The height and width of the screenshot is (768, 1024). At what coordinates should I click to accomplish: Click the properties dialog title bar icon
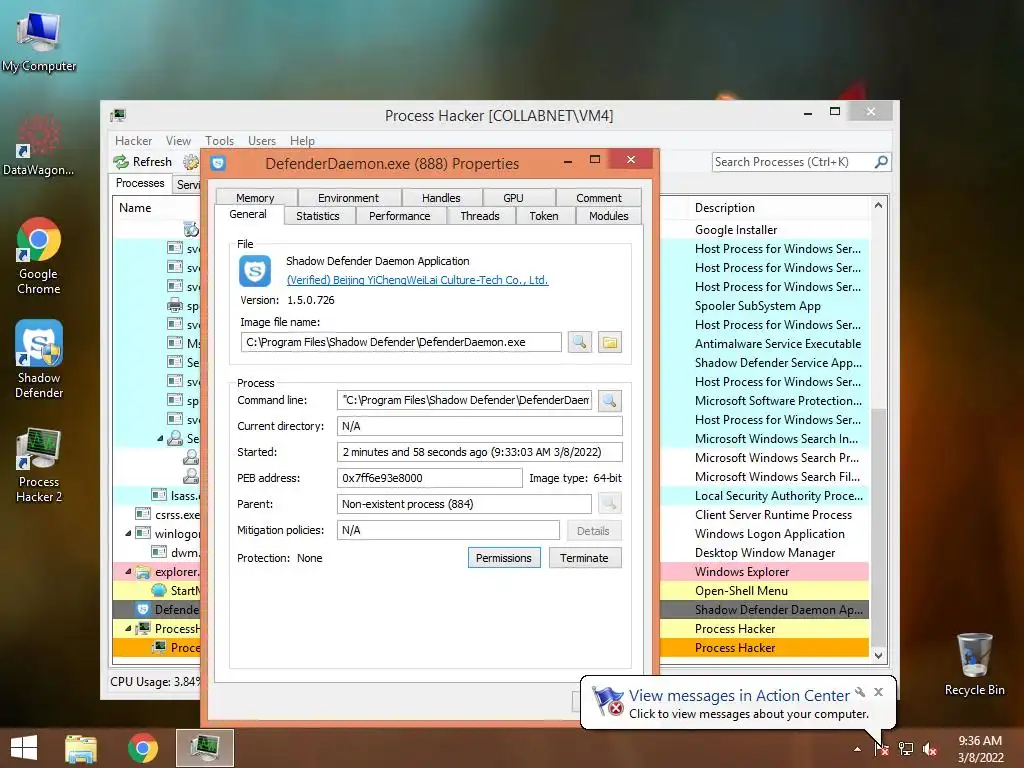218,163
